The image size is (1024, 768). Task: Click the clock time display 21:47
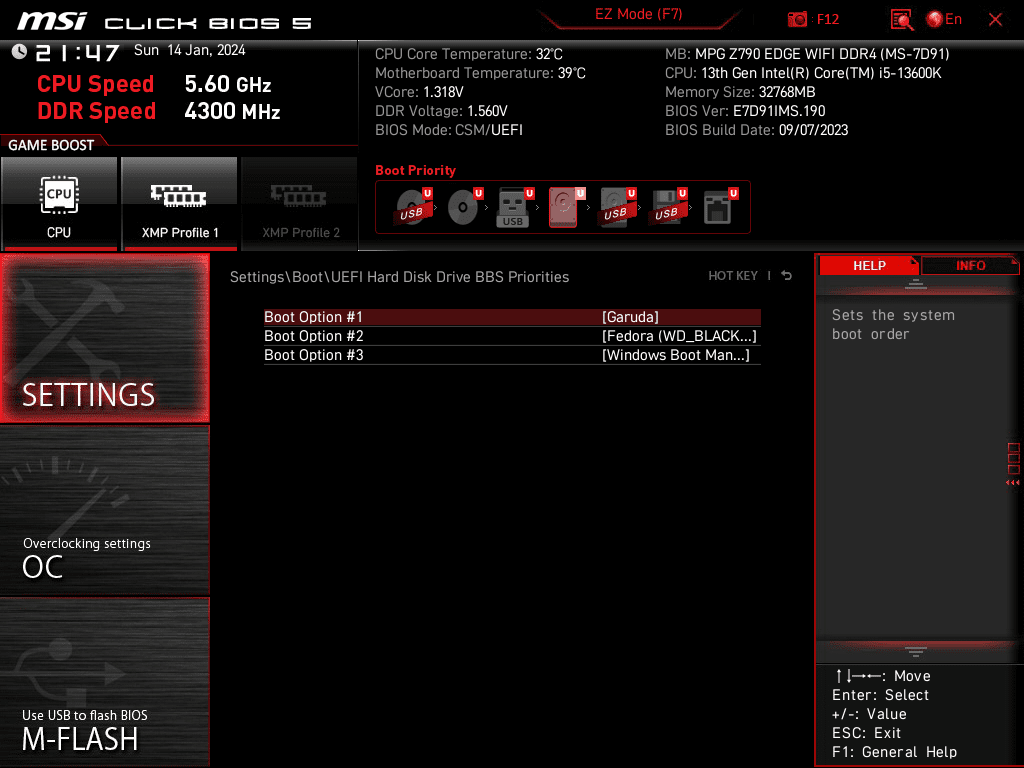pos(77,52)
